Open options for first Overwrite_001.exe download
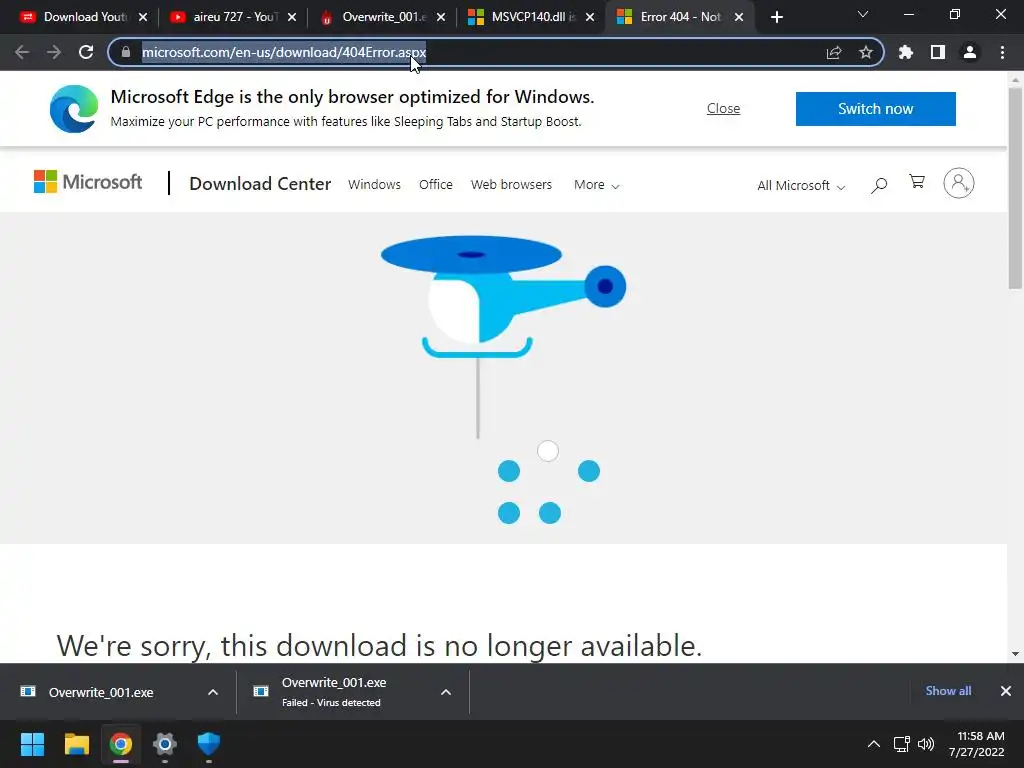Viewport: 1024px width, 768px height. tap(213, 692)
